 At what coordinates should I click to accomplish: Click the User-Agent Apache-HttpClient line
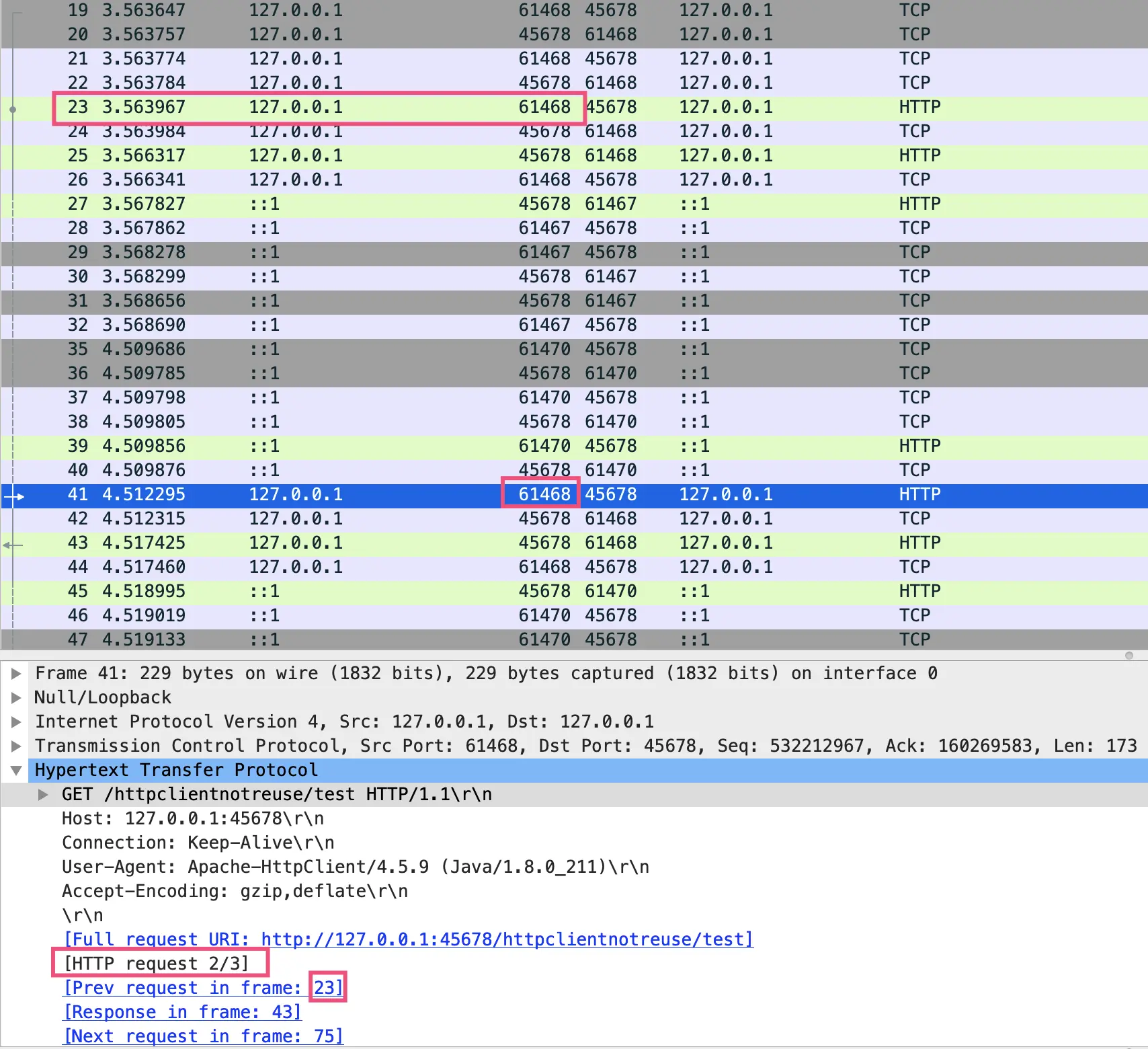(356, 867)
